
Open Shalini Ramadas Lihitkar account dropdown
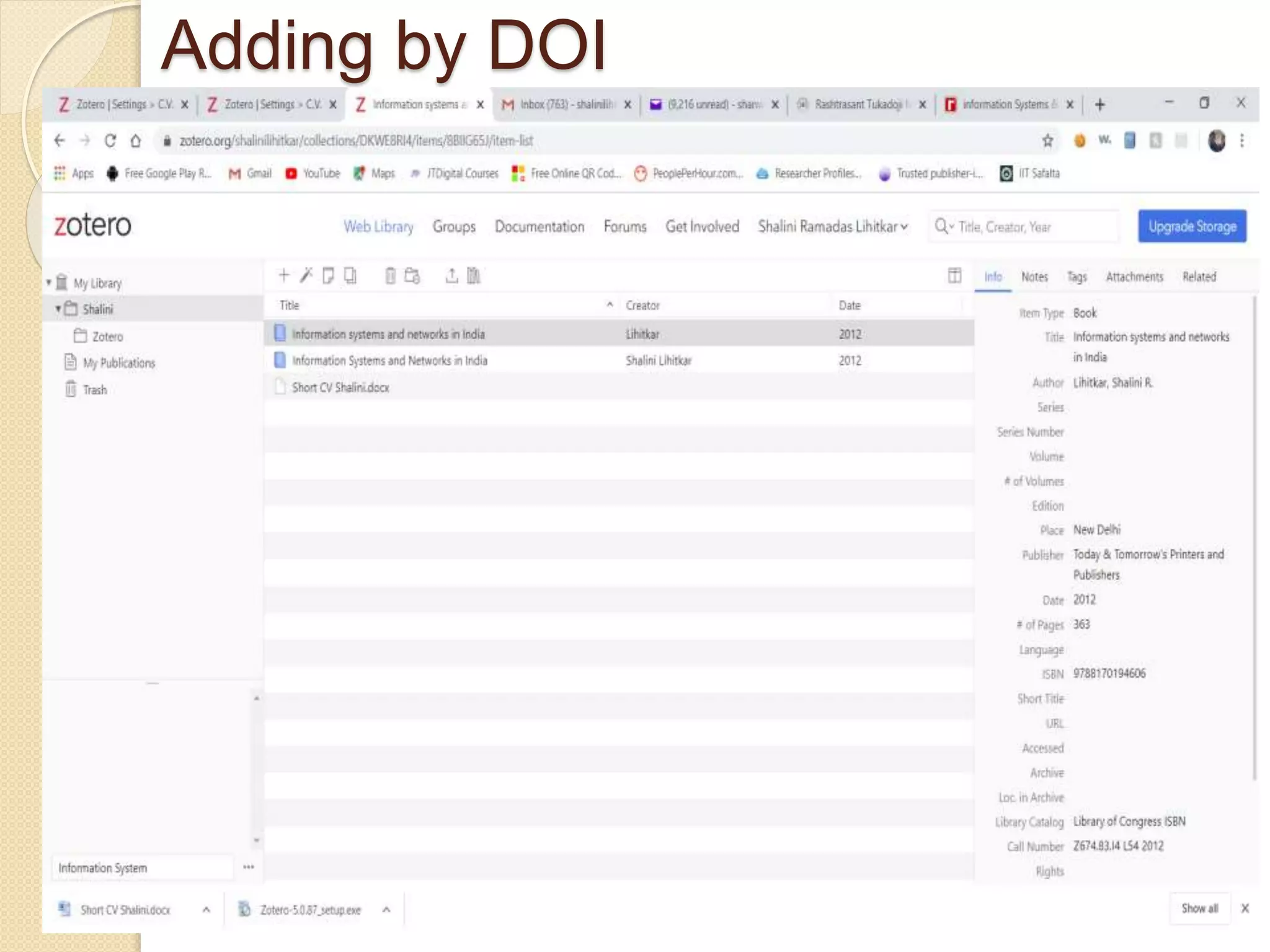833,227
